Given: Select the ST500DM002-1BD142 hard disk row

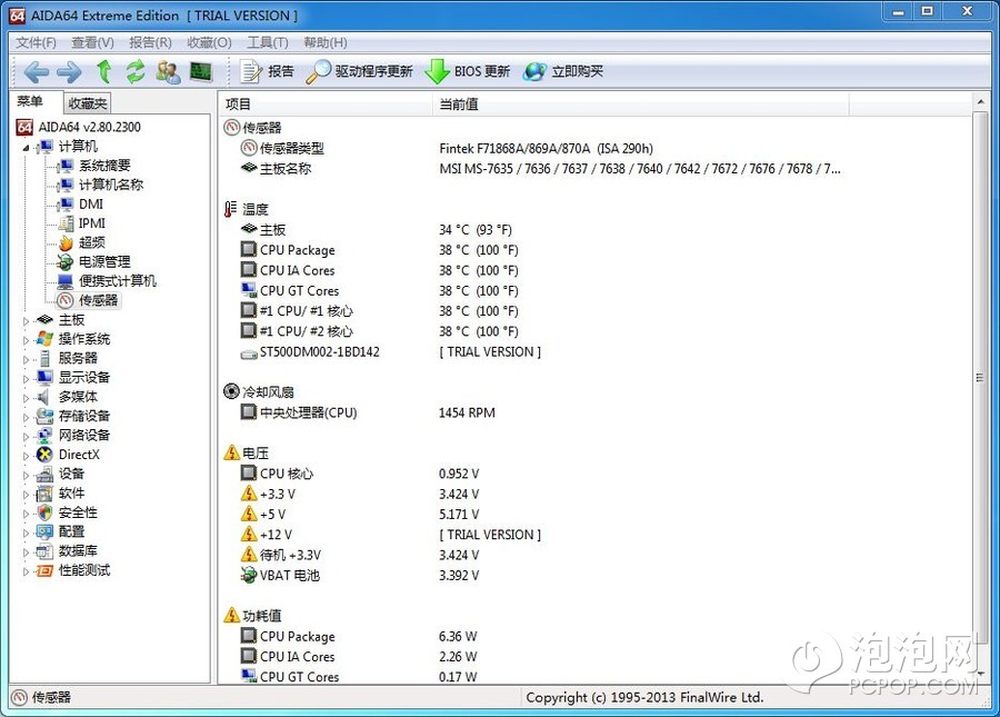Looking at the screenshot, I should point(390,351).
